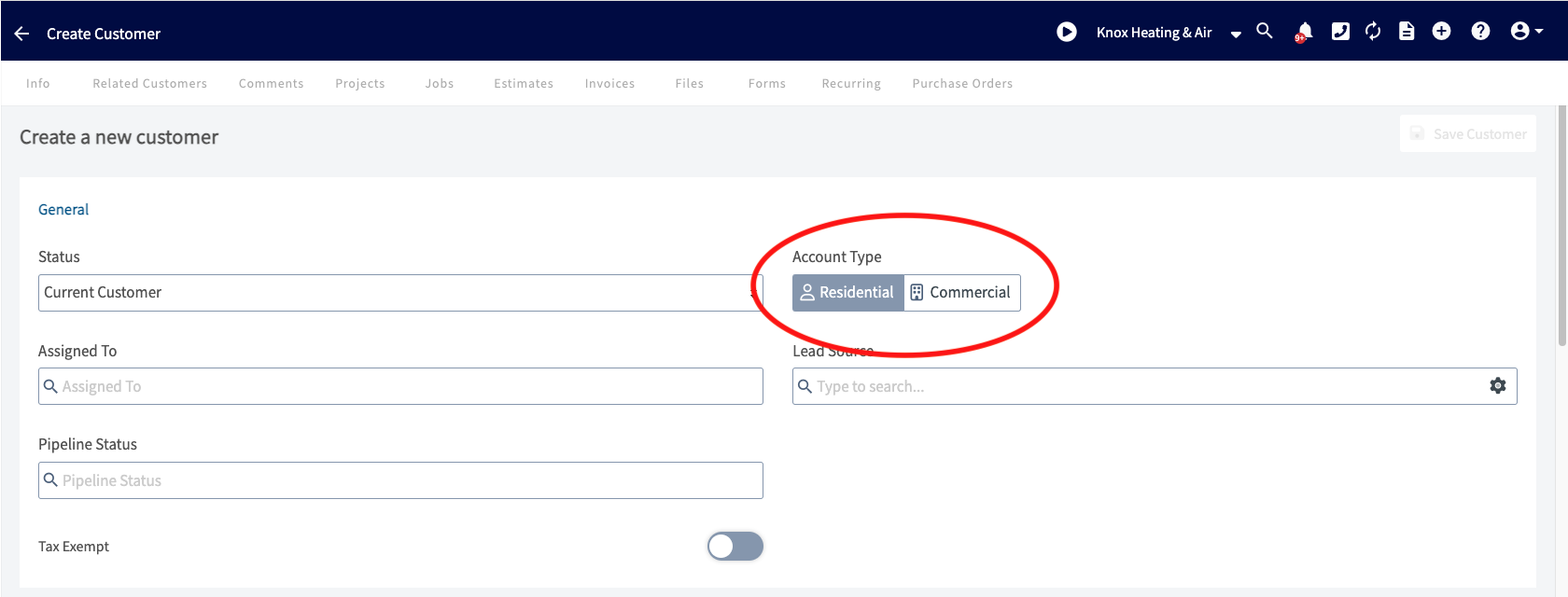Viewport: 1568px width, 597px height.
Task: Open the Status dropdown
Action: click(400, 293)
